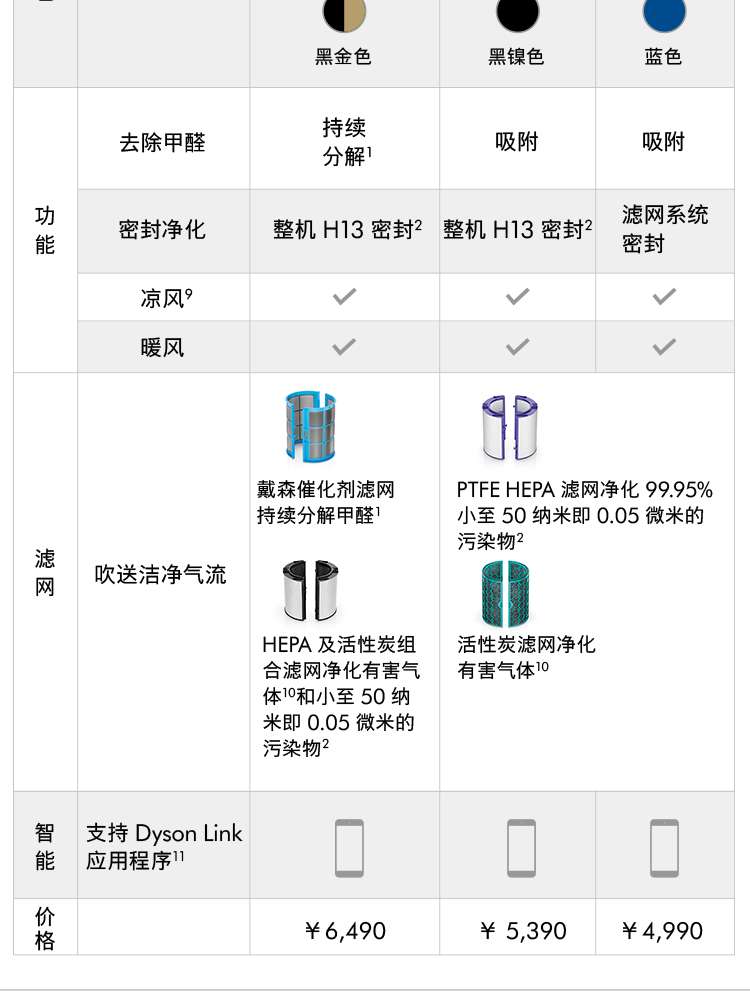Viewport: 750px width, 991px height.
Task: Click 凉风 checkmark under 蓝色 column
Action: click(x=664, y=296)
